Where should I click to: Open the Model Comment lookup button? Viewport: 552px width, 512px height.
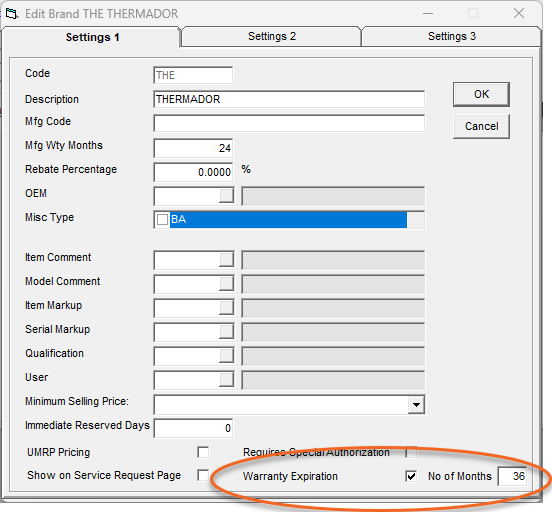[226, 283]
